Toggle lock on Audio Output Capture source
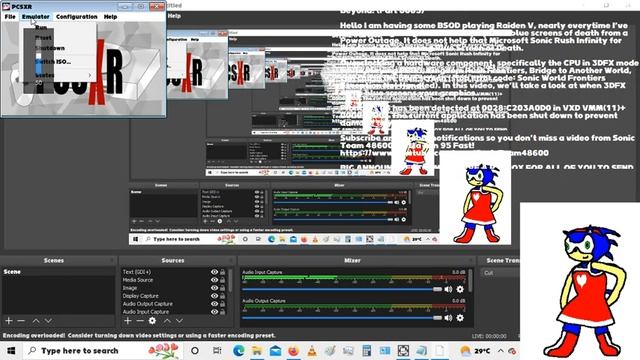The width and height of the screenshot is (640, 360). 222,304
